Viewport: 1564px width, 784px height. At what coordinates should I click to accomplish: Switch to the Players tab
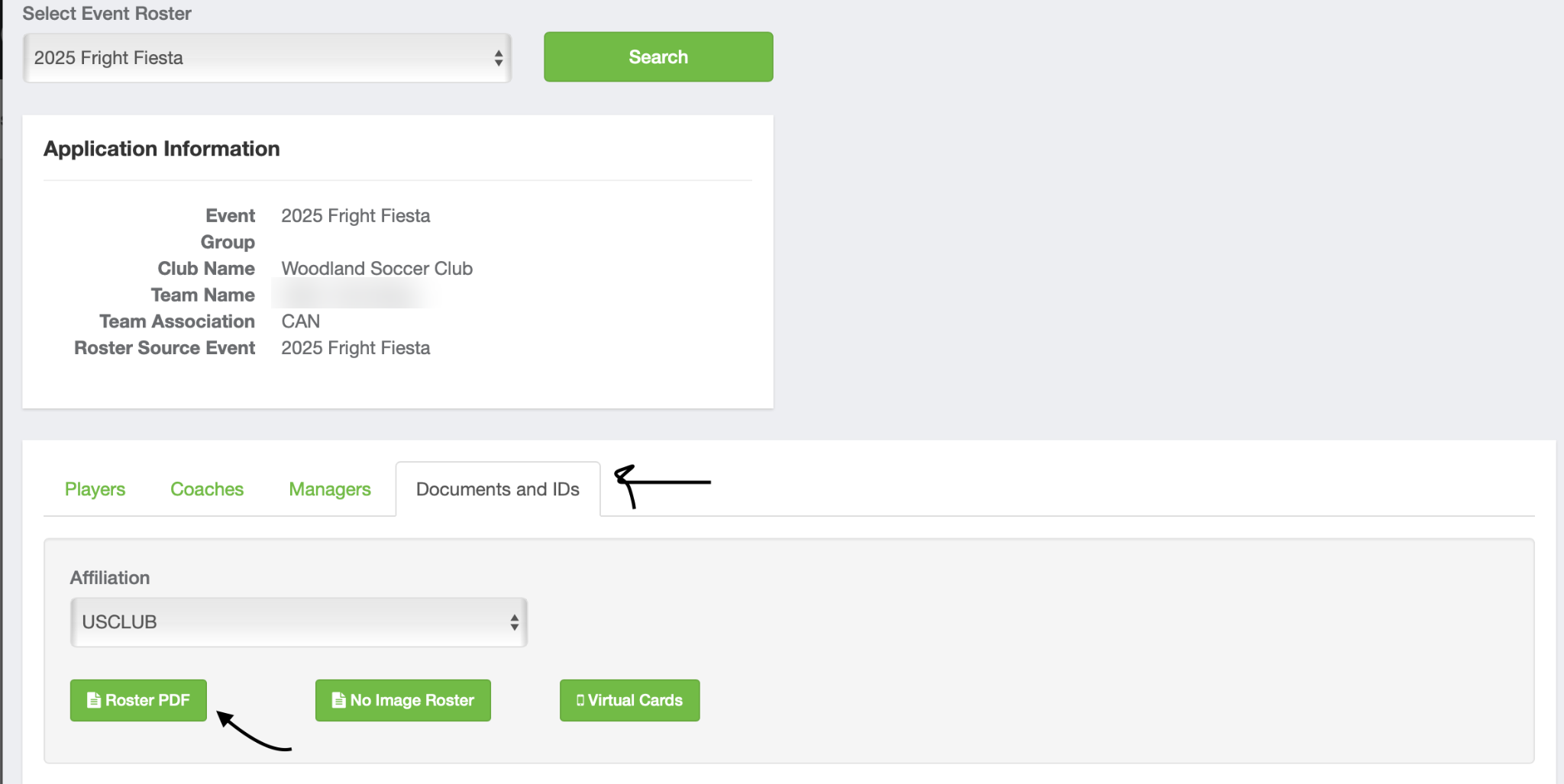[x=95, y=489]
